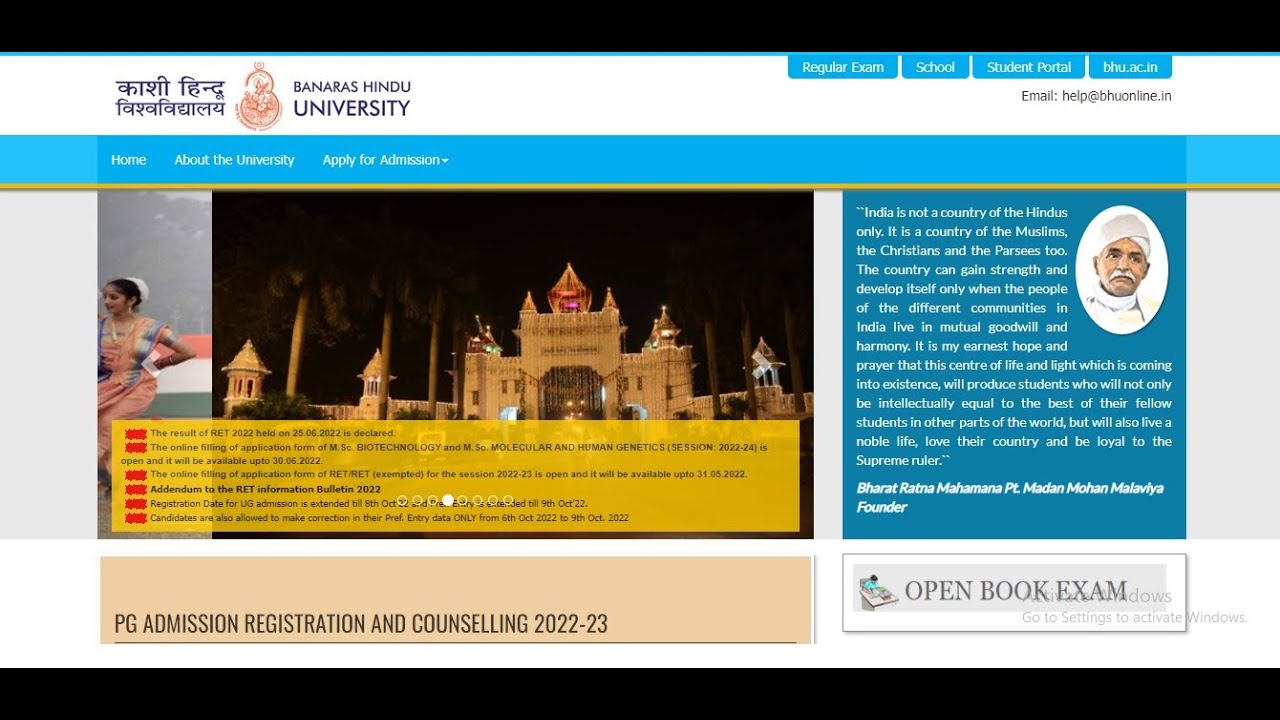Viewport: 1280px width, 720px height.
Task: Select the fifth carousel indicator dot
Action: click(x=462, y=500)
